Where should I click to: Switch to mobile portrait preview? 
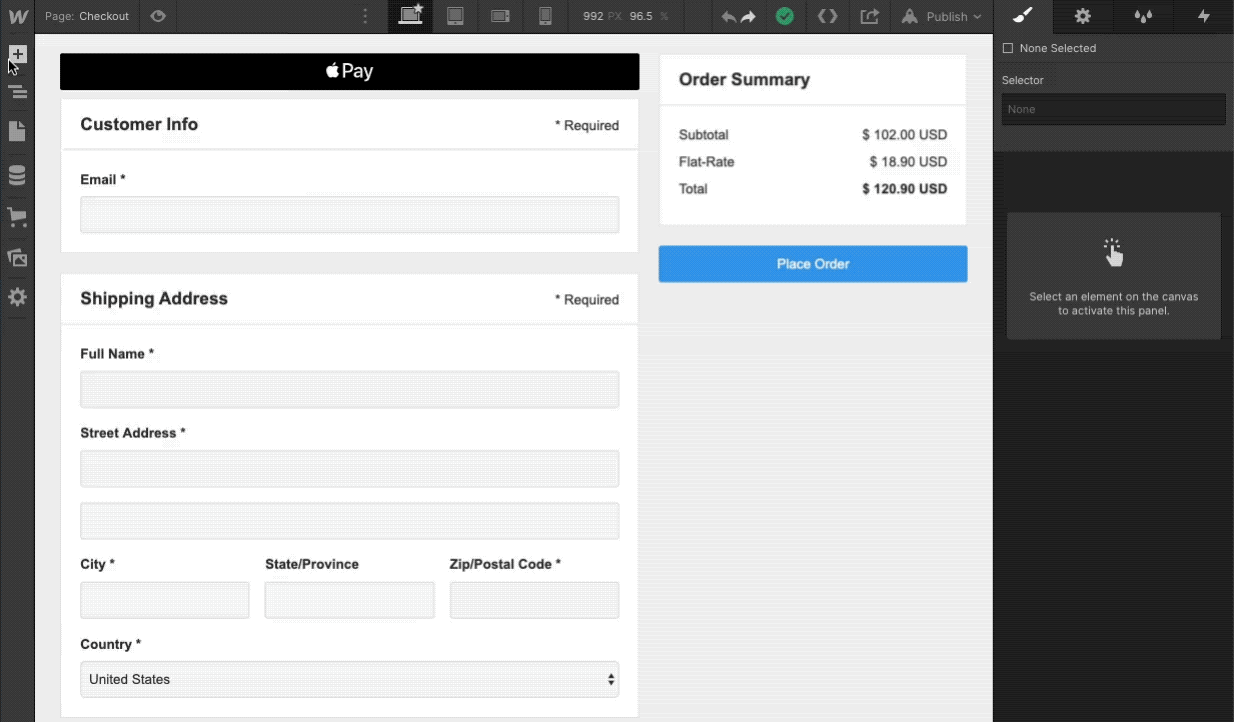(x=545, y=16)
